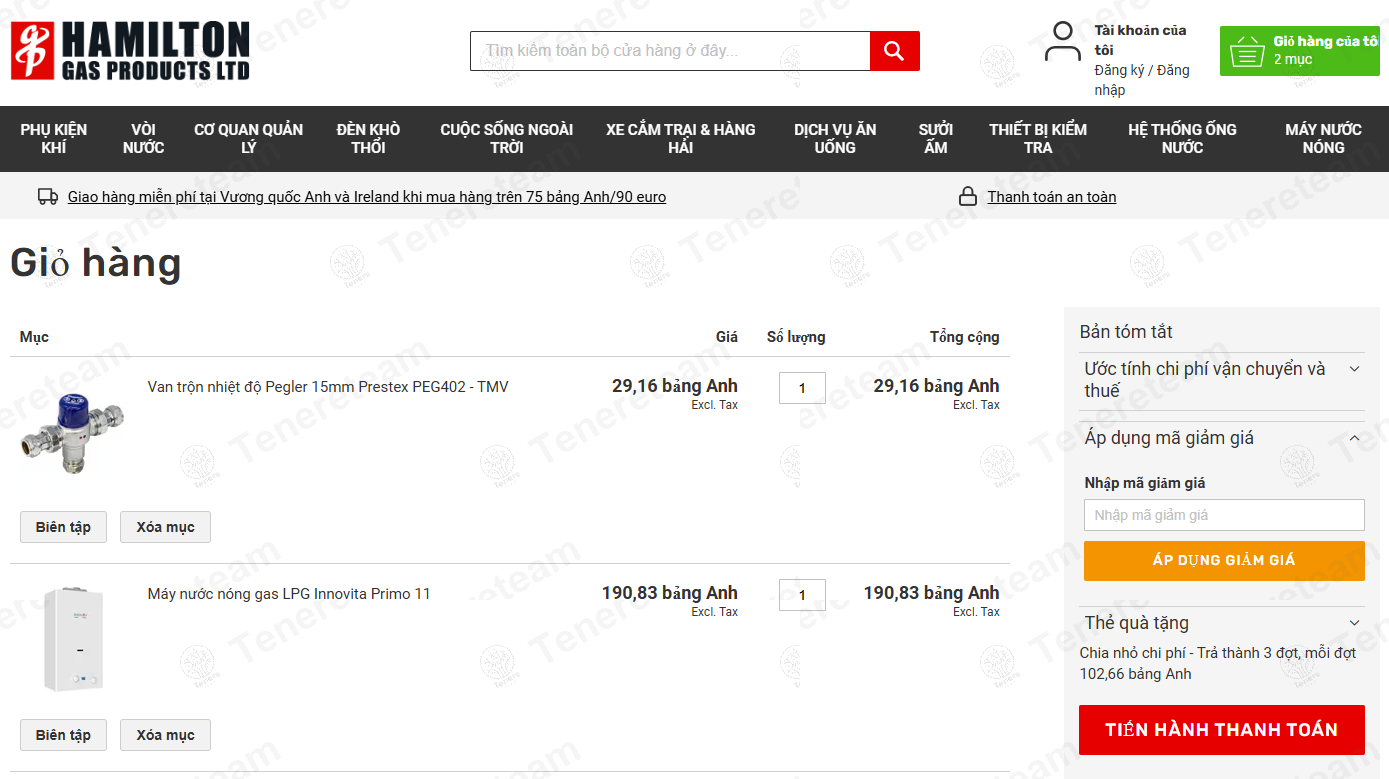Click the secure payment padlock icon

[968, 197]
